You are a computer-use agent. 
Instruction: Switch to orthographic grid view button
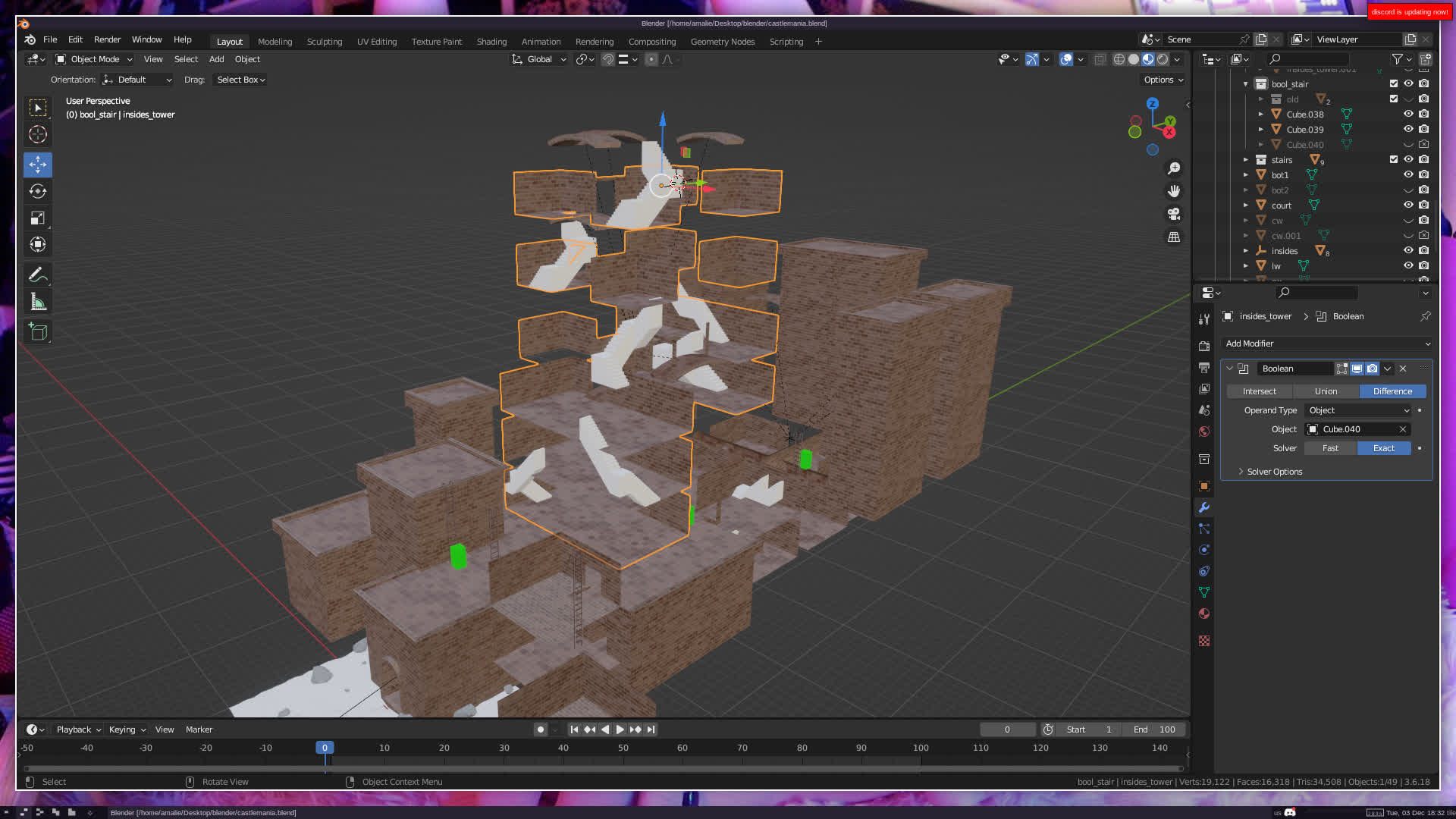point(1174,237)
